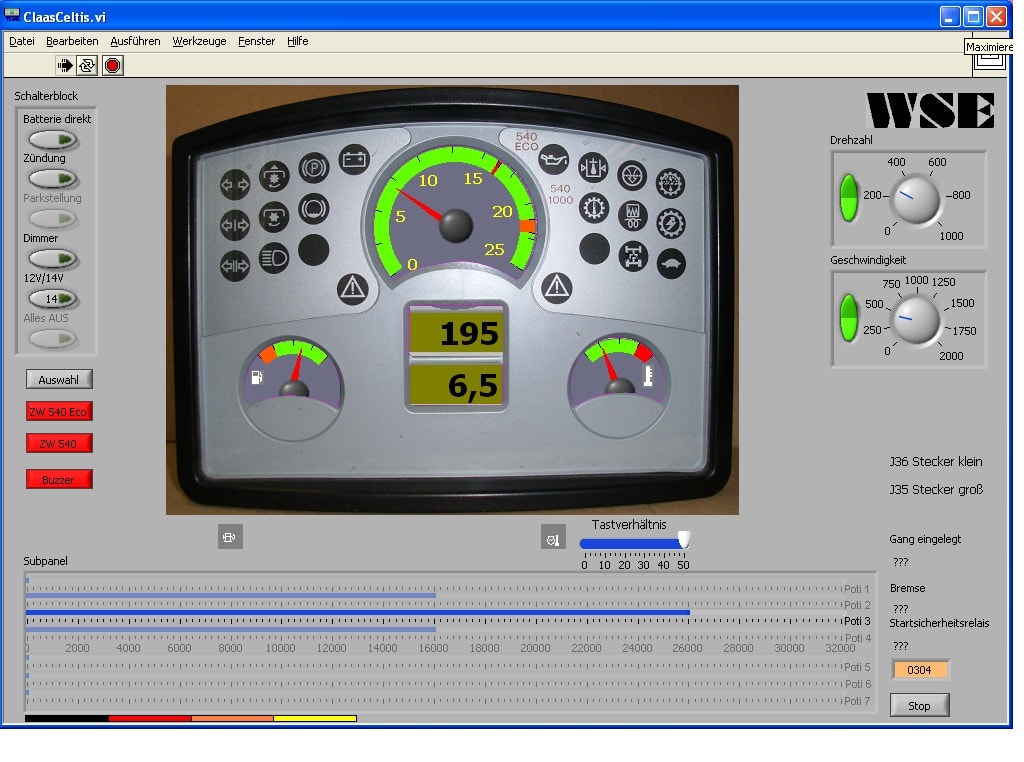The image size is (1024, 762).
Task: Click the Run Continuously toolbar icon
Action: (87, 65)
